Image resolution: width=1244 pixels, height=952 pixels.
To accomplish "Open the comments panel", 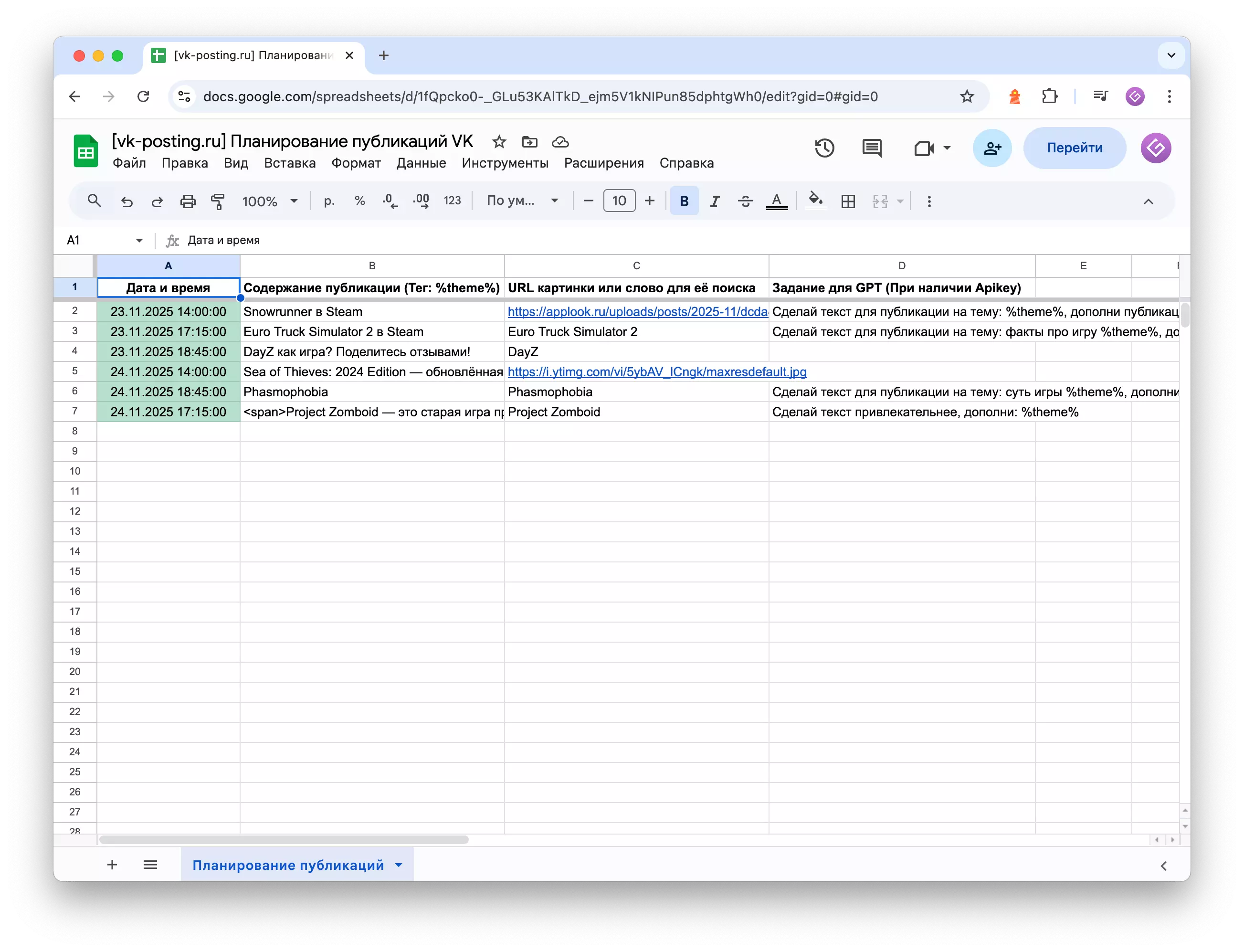I will click(871, 148).
